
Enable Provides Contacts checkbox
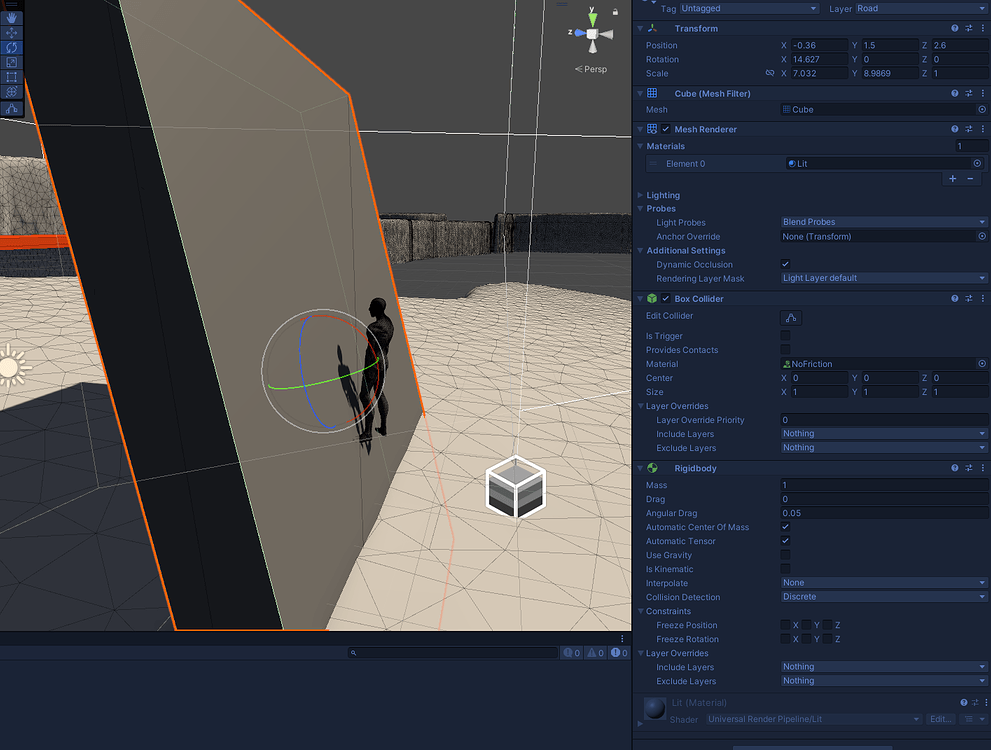click(785, 349)
